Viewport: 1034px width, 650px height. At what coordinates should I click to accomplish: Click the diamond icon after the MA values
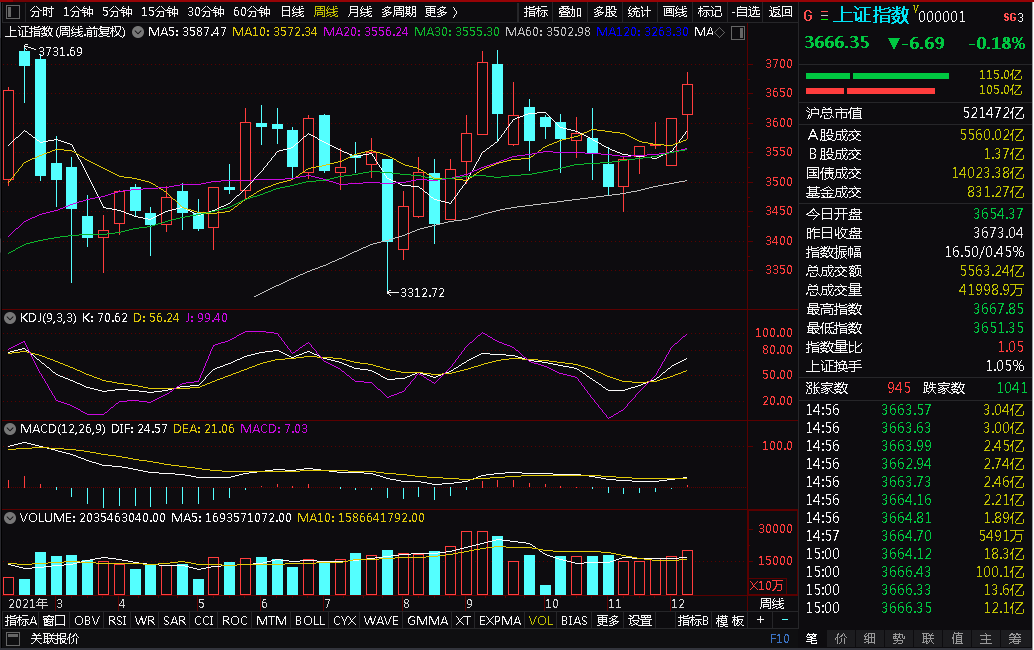pos(719,32)
